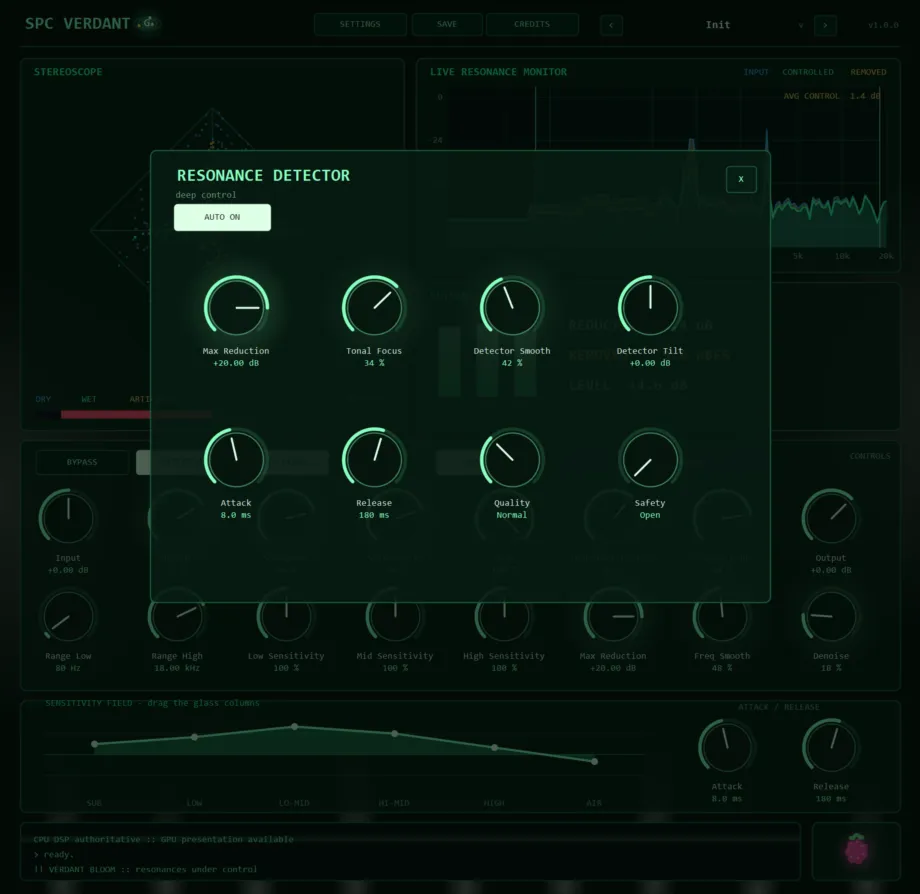Click the CONTROLS label in the main panel
The image size is (920, 894).
click(x=870, y=456)
